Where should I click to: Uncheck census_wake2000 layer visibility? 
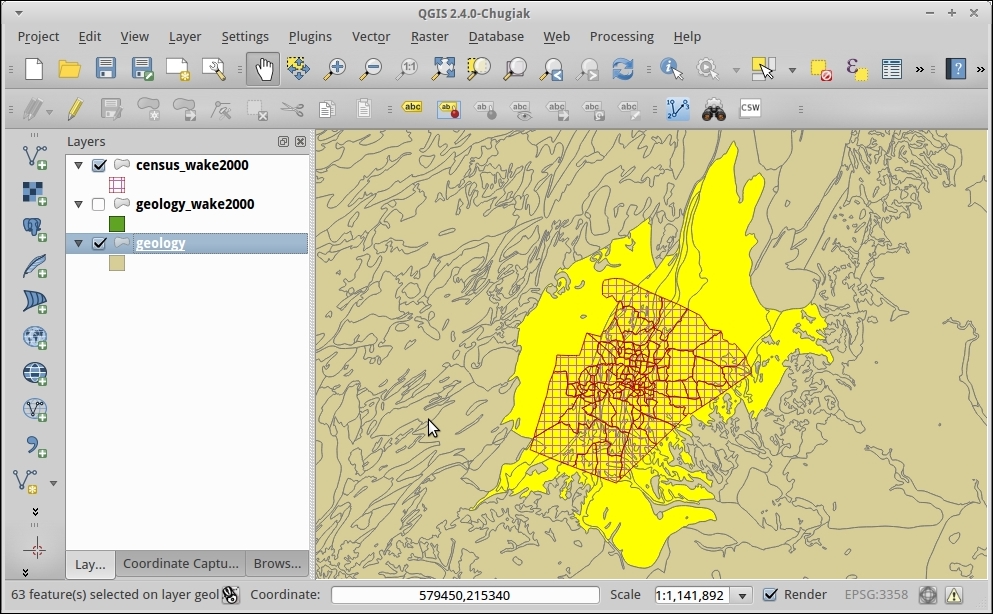[99, 166]
